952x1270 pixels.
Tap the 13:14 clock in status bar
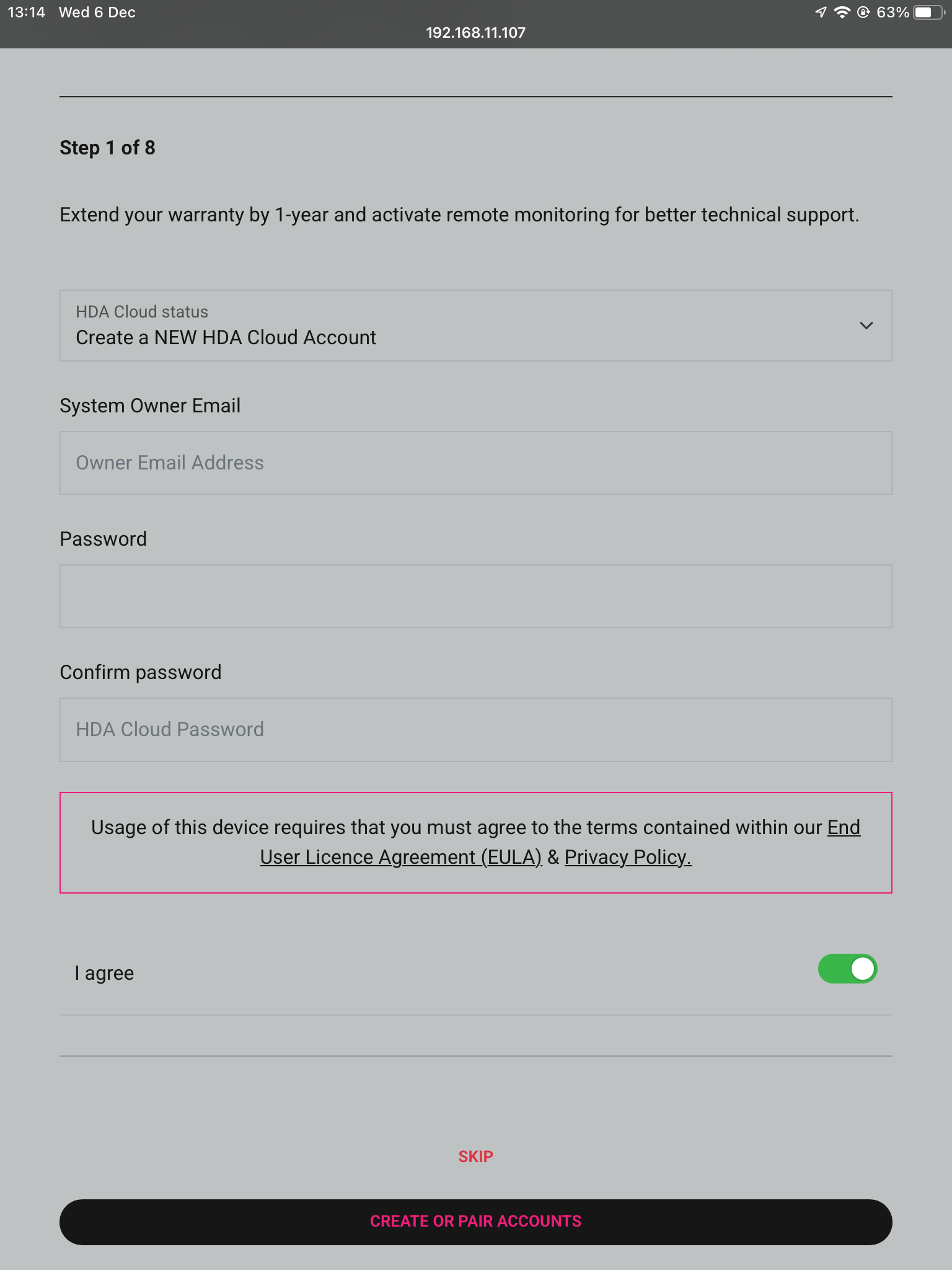27,12
